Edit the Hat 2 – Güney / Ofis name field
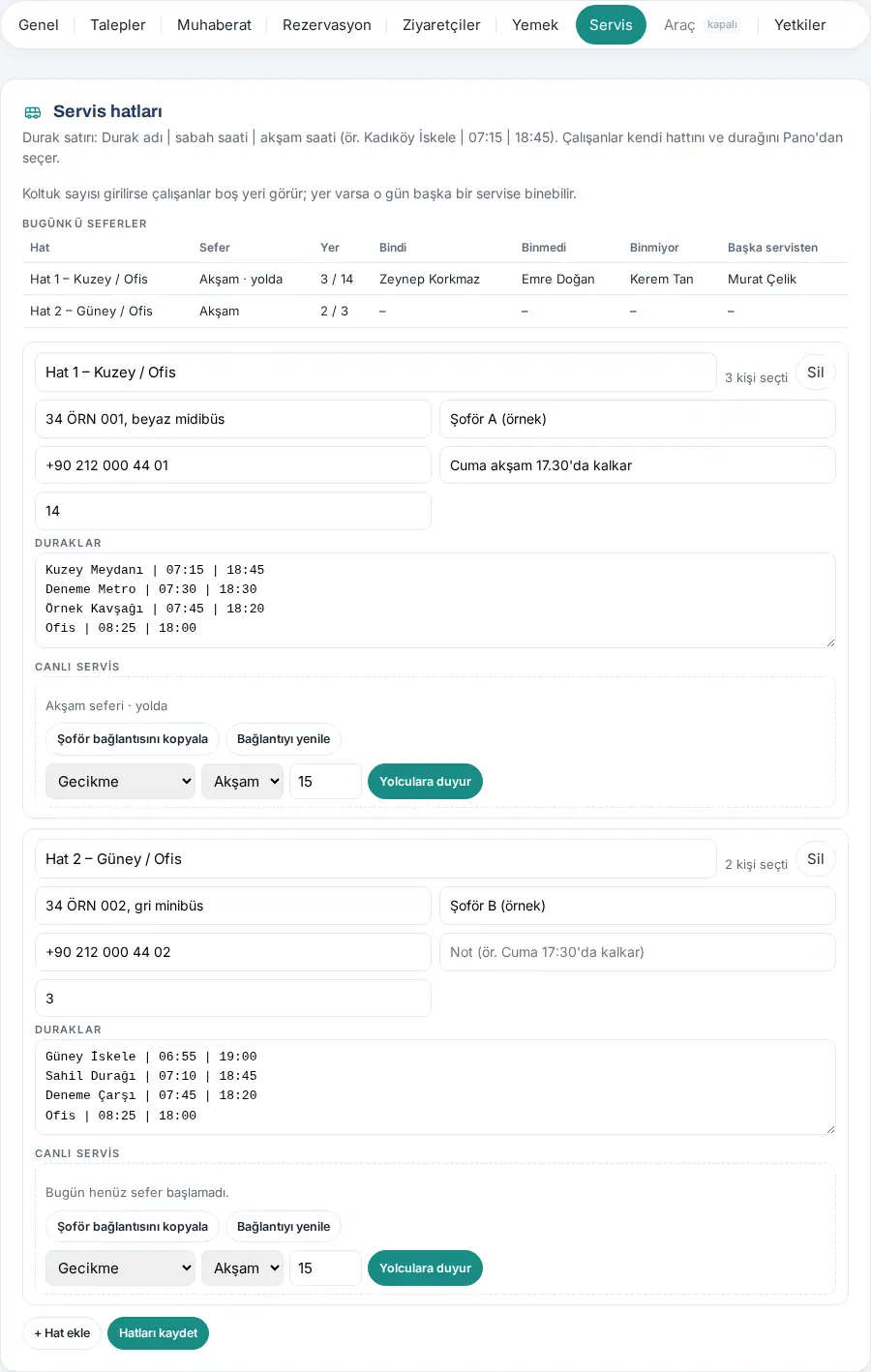This screenshot has width=871, height=1372. pos(375,859)
